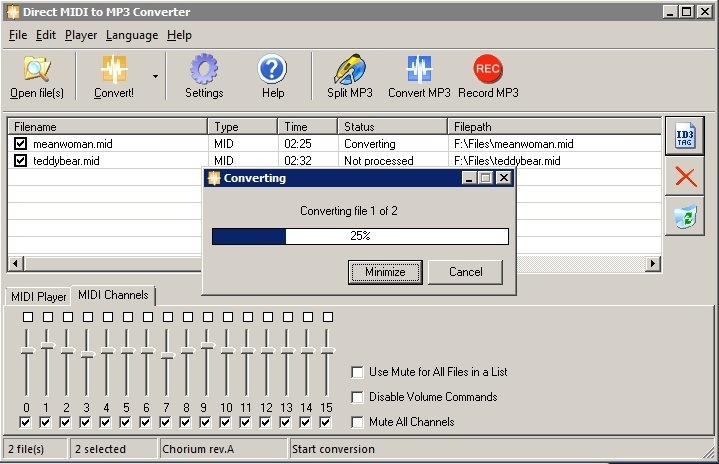Check Disable Volume Commands option

click(x=357, y=397)
